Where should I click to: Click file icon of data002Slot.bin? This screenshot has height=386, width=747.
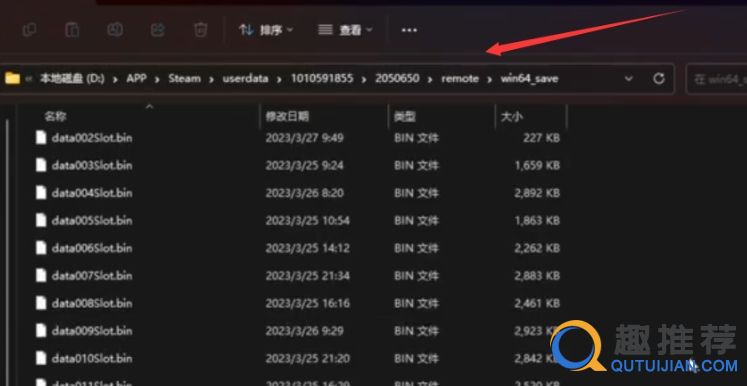pos(41,138)
